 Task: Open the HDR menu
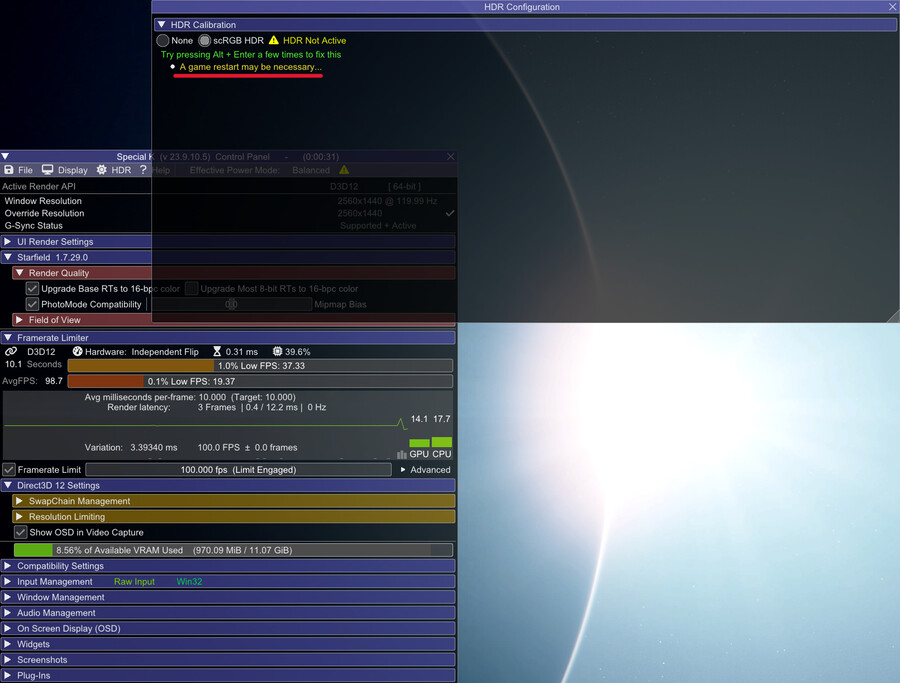point(121,170)
